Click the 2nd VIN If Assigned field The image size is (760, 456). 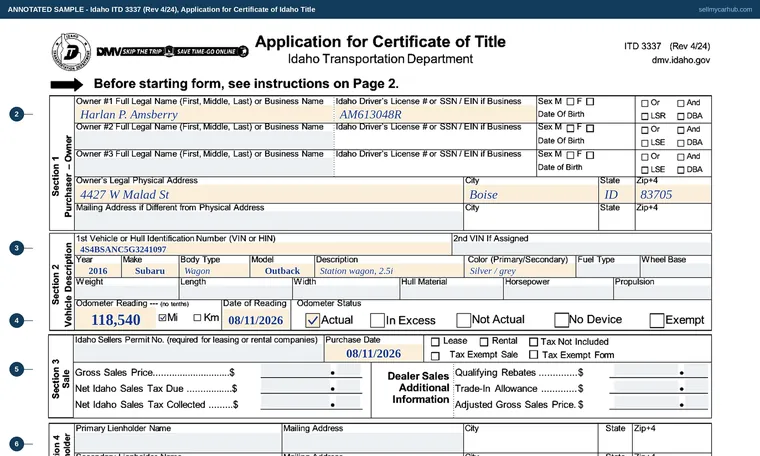tap(582, 249)
